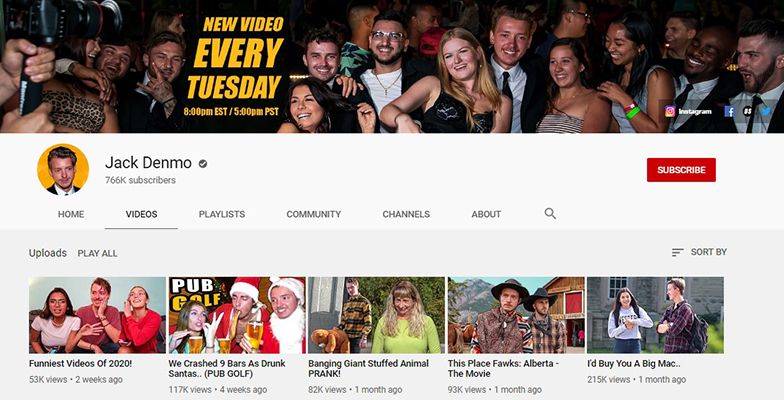Viewport: 784px width, 400px height.
Task: Open the Twitter icon in banner
Action: tap(765, 111)
